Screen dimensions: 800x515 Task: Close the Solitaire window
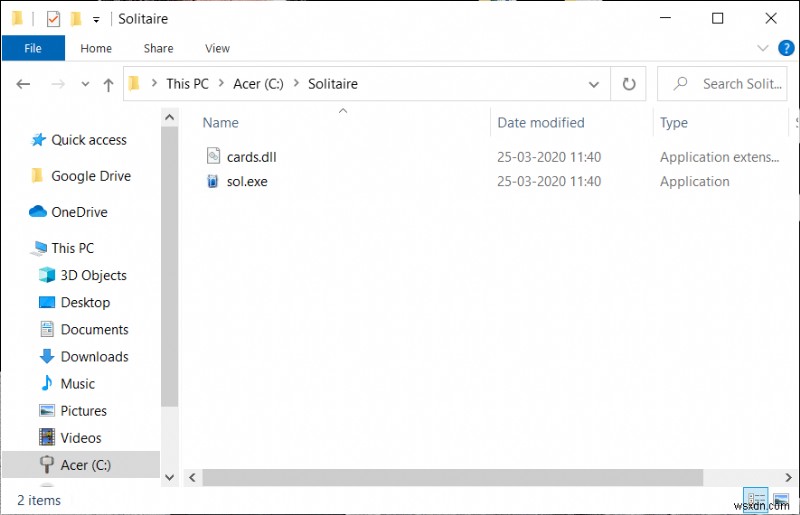click(771, 18)
